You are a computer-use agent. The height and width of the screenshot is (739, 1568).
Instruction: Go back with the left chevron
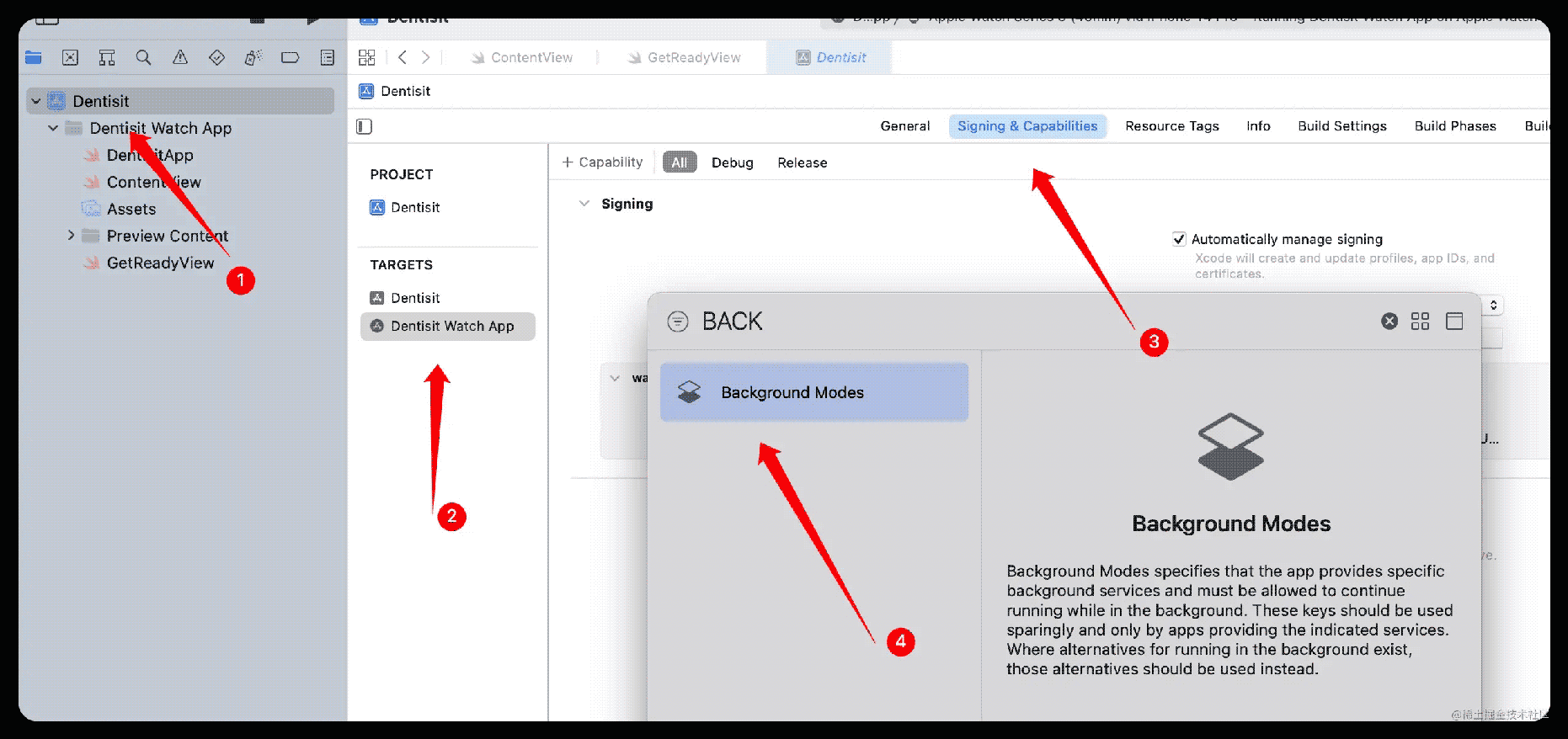pos(403,57)
